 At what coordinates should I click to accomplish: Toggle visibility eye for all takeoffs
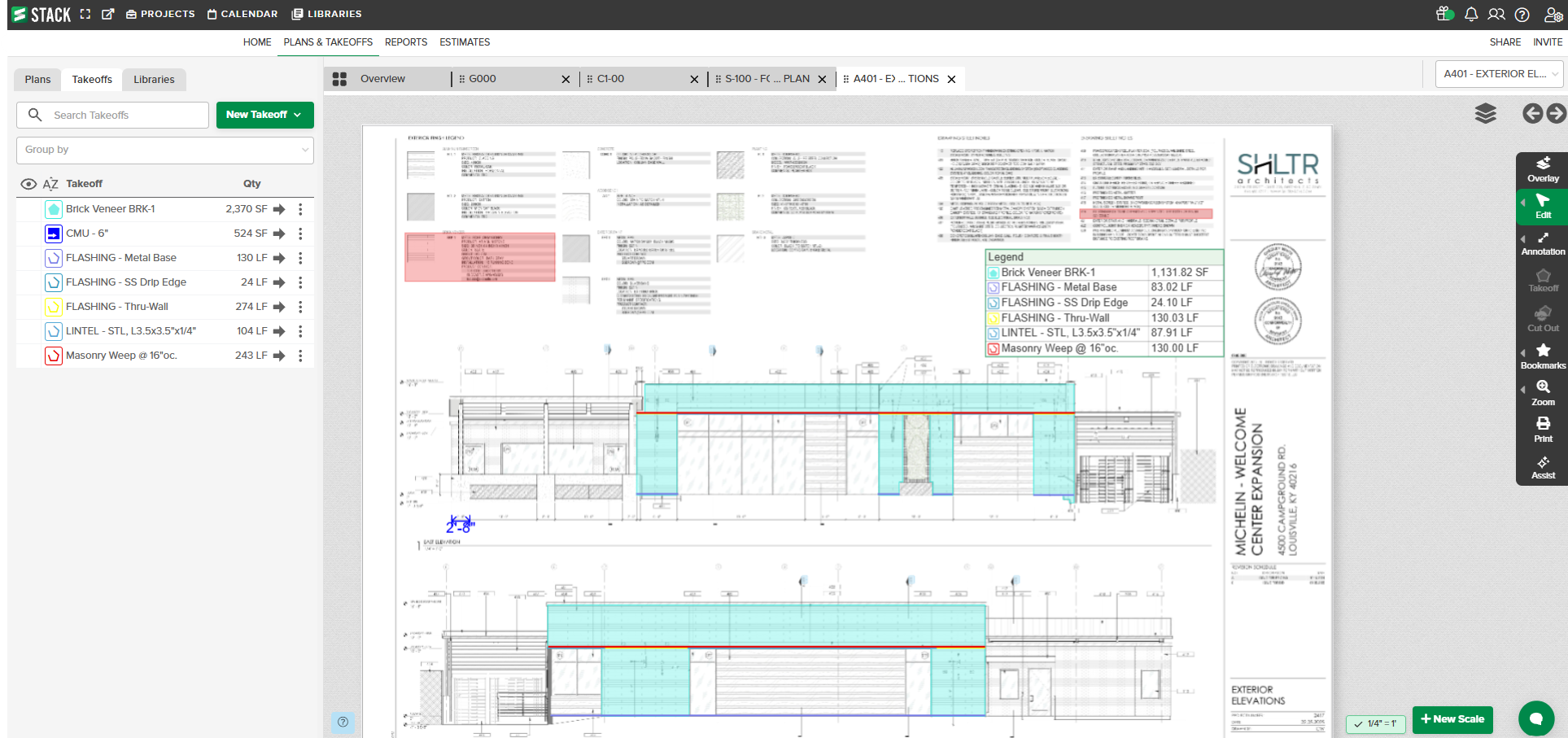28,184
